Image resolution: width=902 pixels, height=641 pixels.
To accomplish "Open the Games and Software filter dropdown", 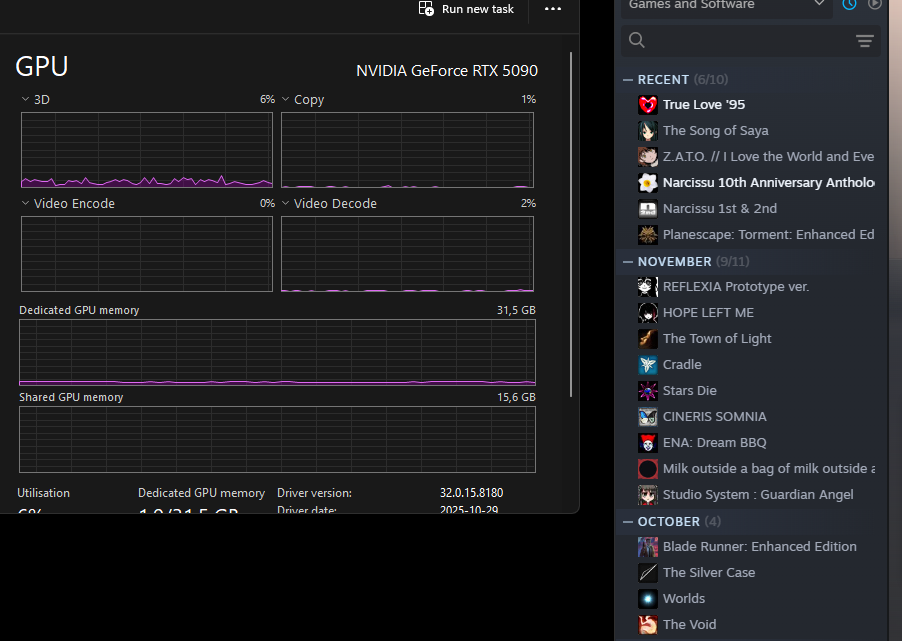I will 727,6.
